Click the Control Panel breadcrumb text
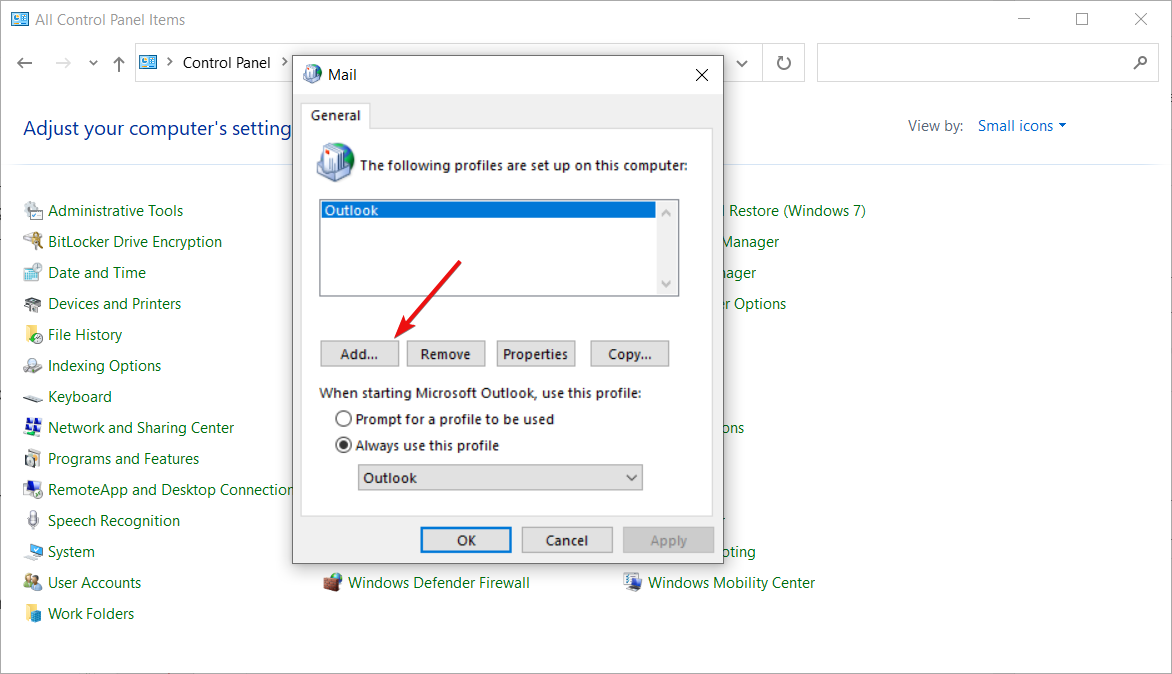 tap(226, 63)
